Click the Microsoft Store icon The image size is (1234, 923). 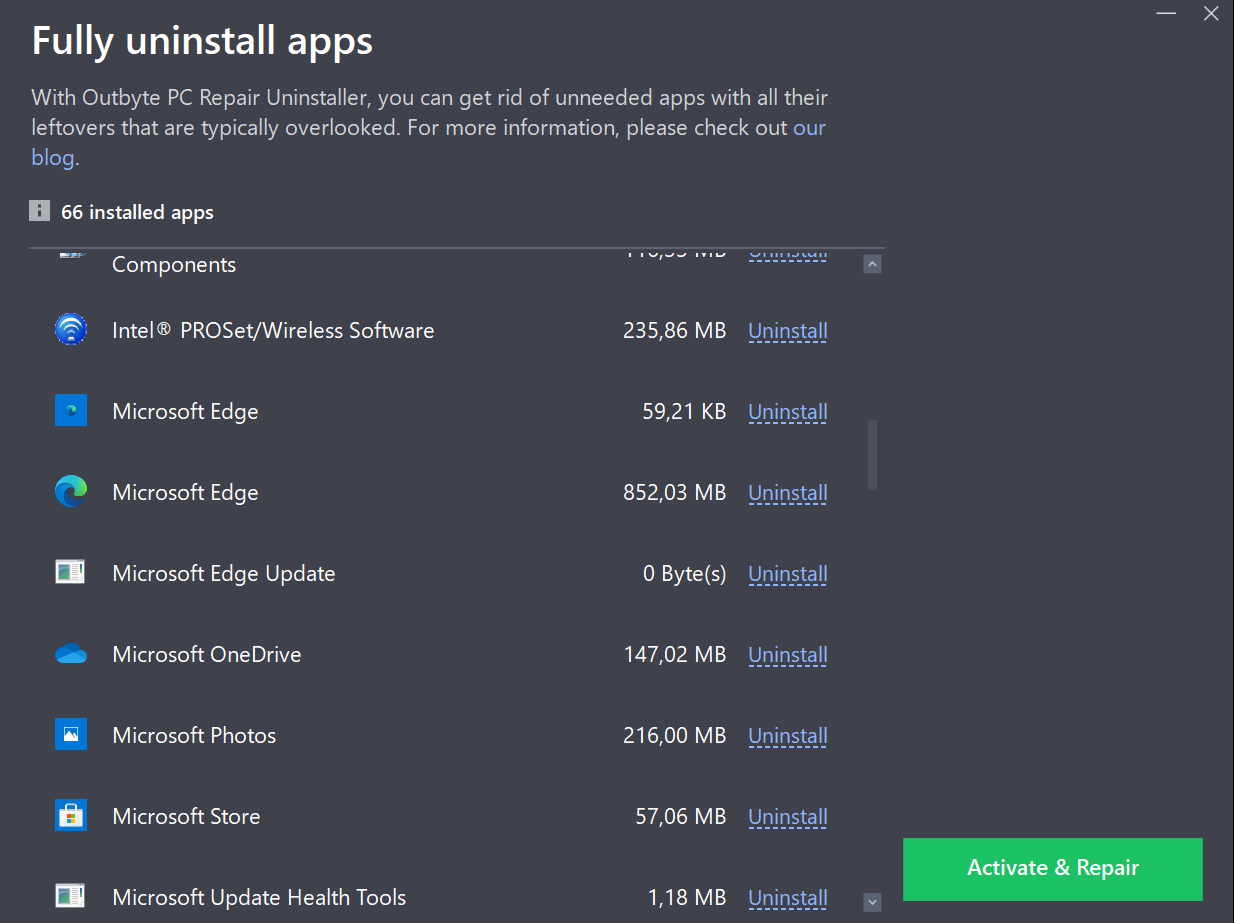[x=71, y=816]
